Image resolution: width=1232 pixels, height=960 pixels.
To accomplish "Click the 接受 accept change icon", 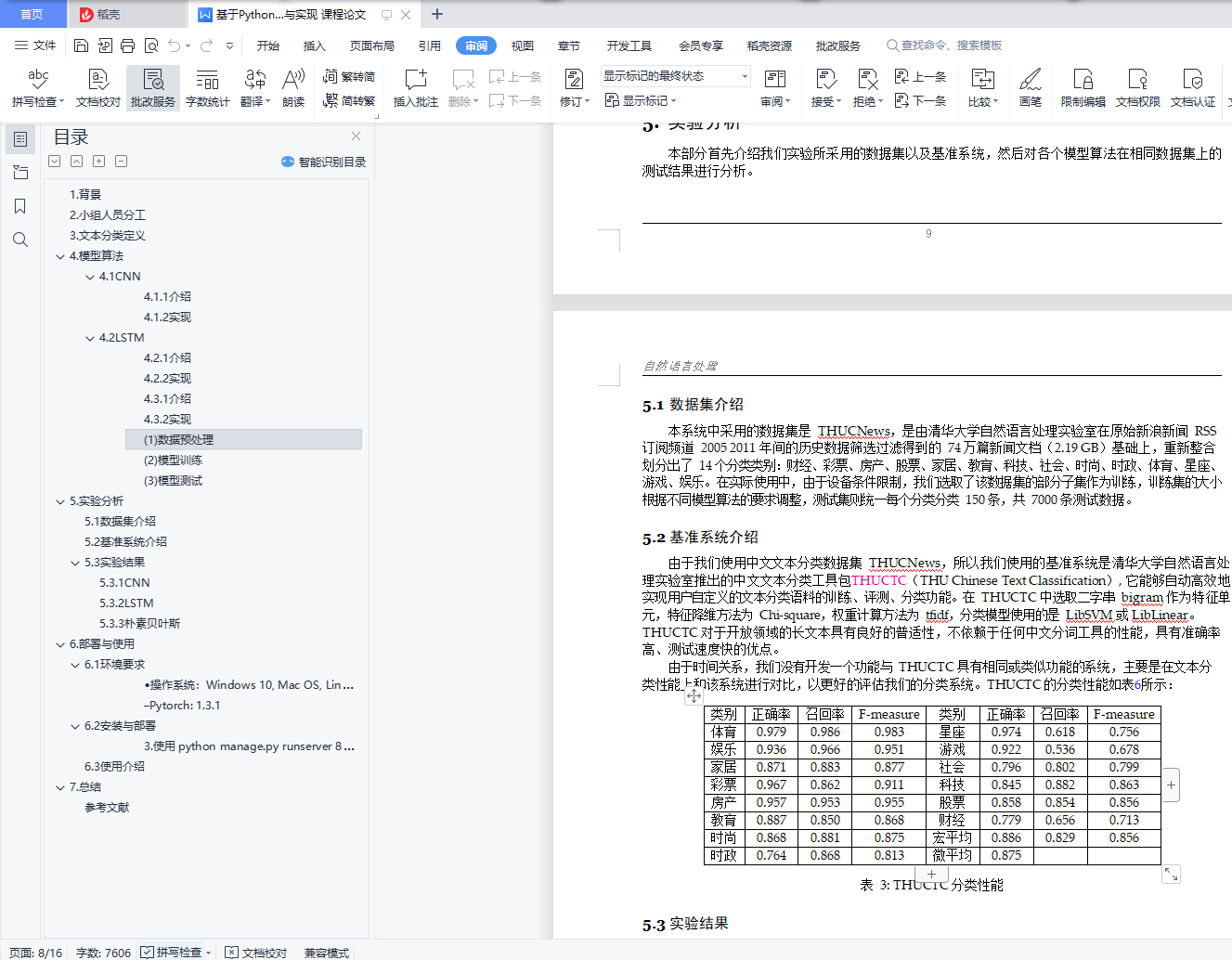I will point(824,79).
